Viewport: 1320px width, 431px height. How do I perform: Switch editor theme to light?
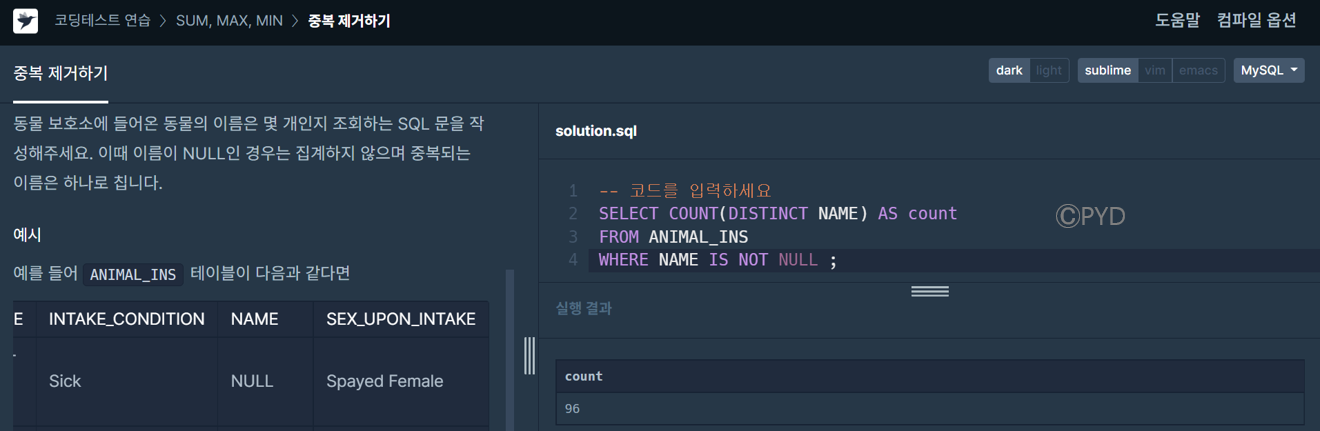tap(1049, 70)
